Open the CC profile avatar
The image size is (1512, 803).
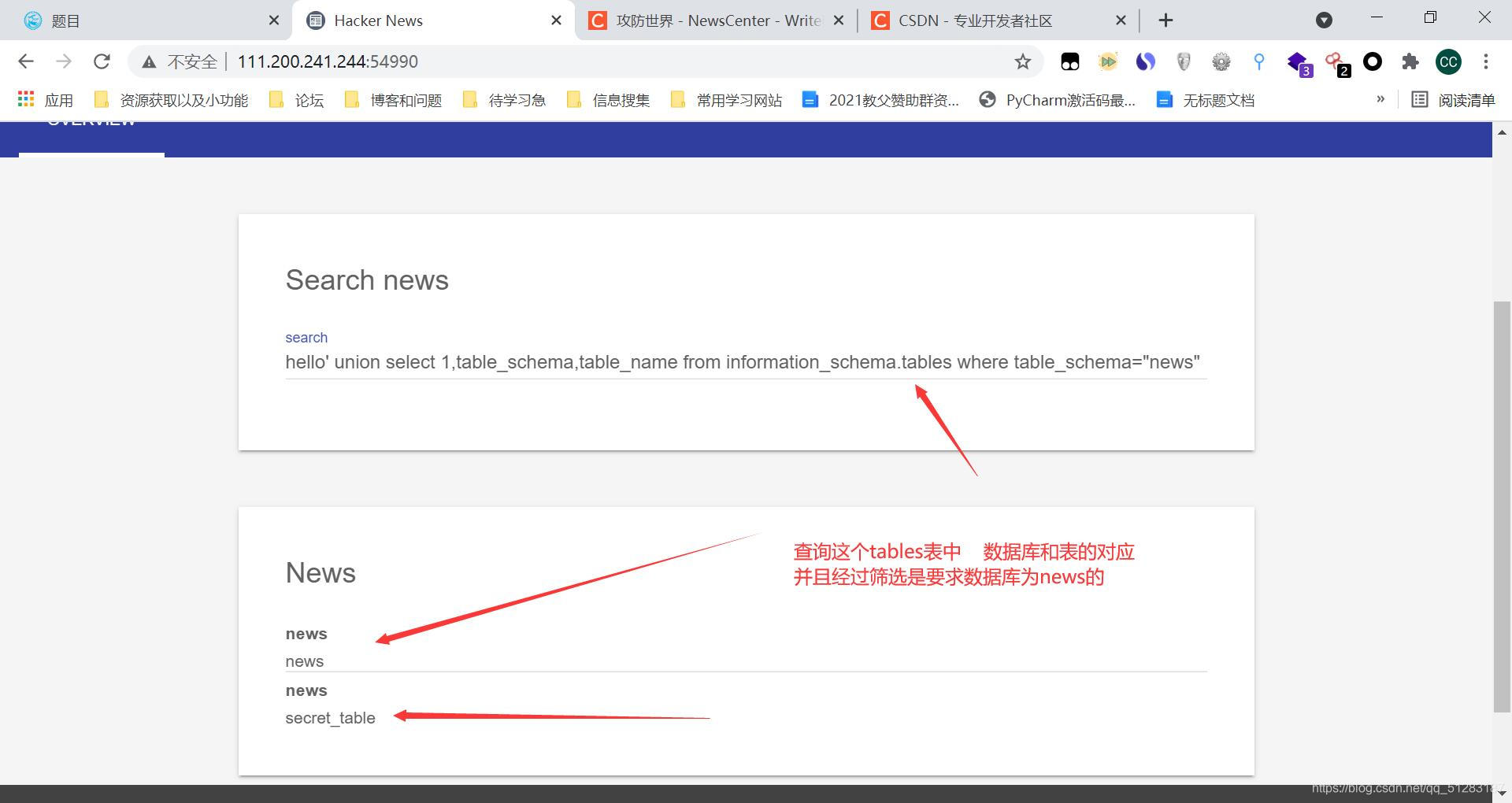point(1448,61)
